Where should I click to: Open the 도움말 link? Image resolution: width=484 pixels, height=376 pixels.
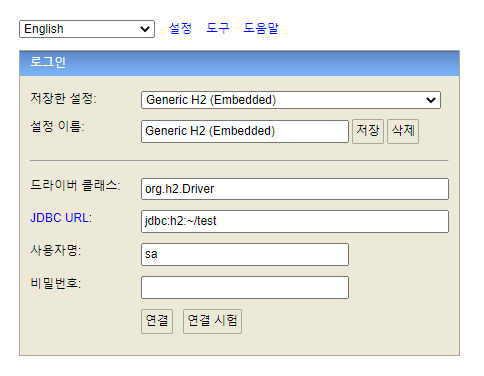261,28
